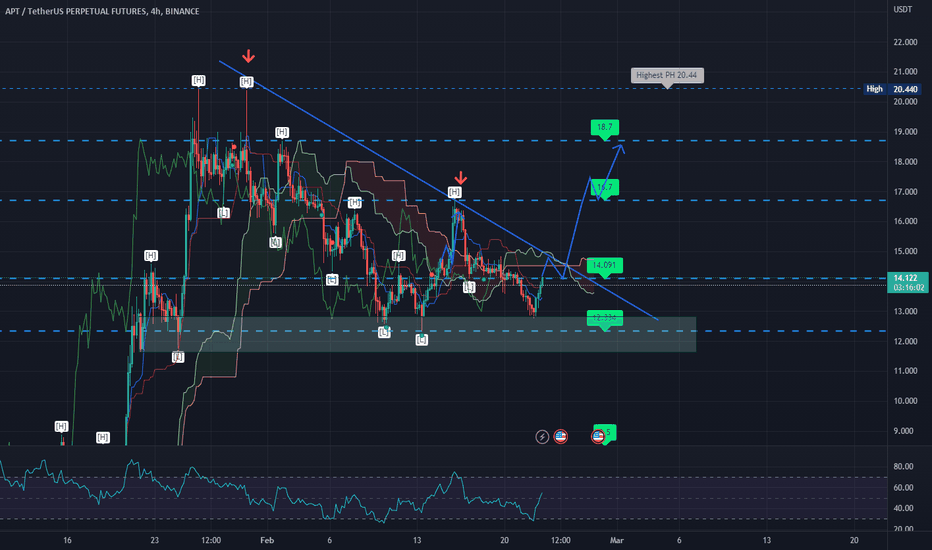Click the 40.00 RSI scale label
This screenshot has width=932, height=550.
(x=903, y=508)
